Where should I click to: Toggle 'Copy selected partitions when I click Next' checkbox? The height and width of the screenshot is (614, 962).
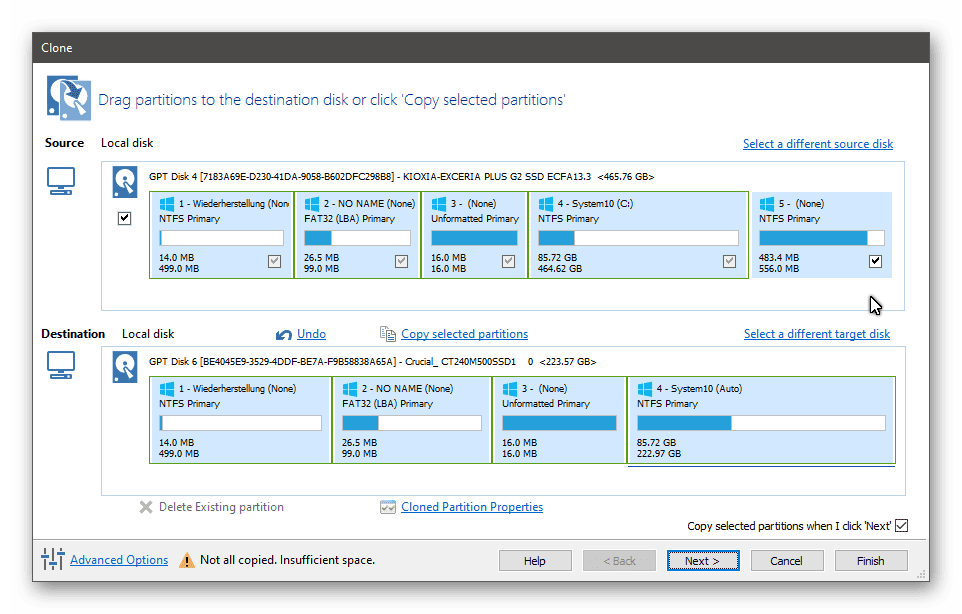coord(901,526)
